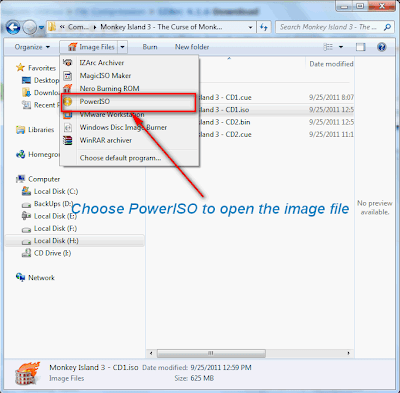Click the search magnifier icon
This screenshot has width=400, height=393.
[x=387, y=27]
